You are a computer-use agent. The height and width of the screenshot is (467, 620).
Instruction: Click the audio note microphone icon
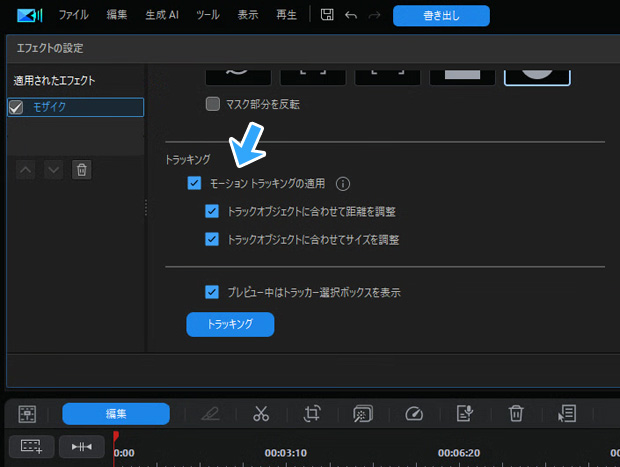pos(465,414)
